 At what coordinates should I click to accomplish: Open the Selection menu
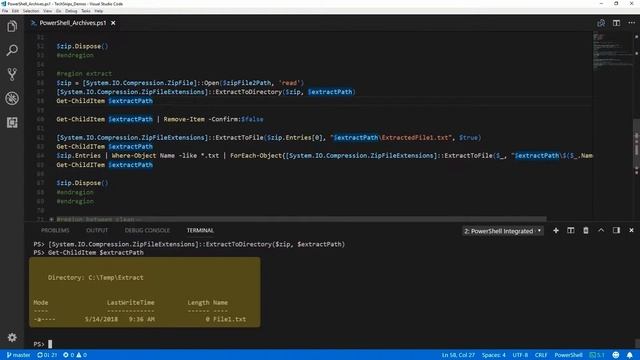[31, 11]
